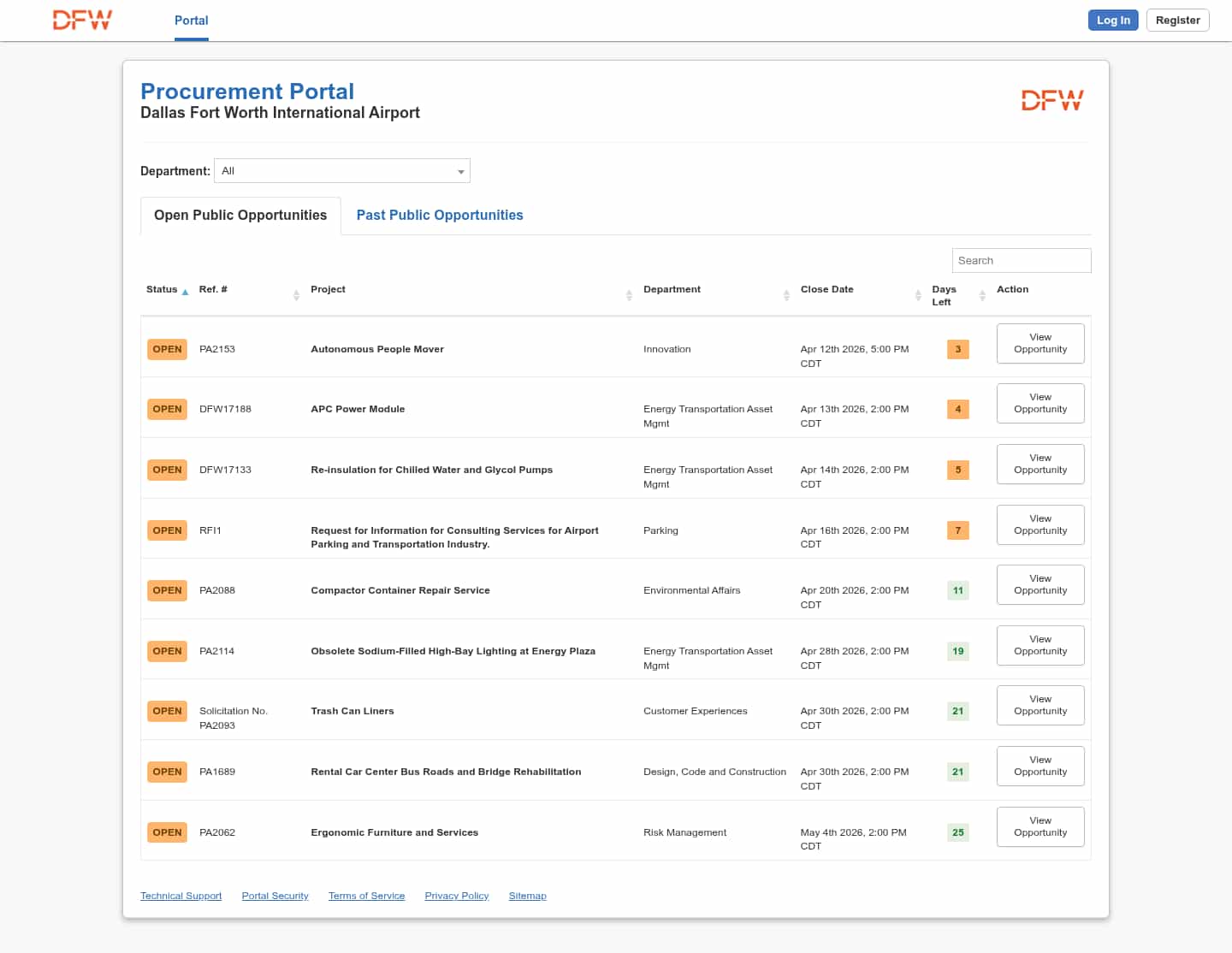Image resolution: width=1232 pixels, height=953 pixels.
Task: Click the Log In button
Action: point(1112,21)
